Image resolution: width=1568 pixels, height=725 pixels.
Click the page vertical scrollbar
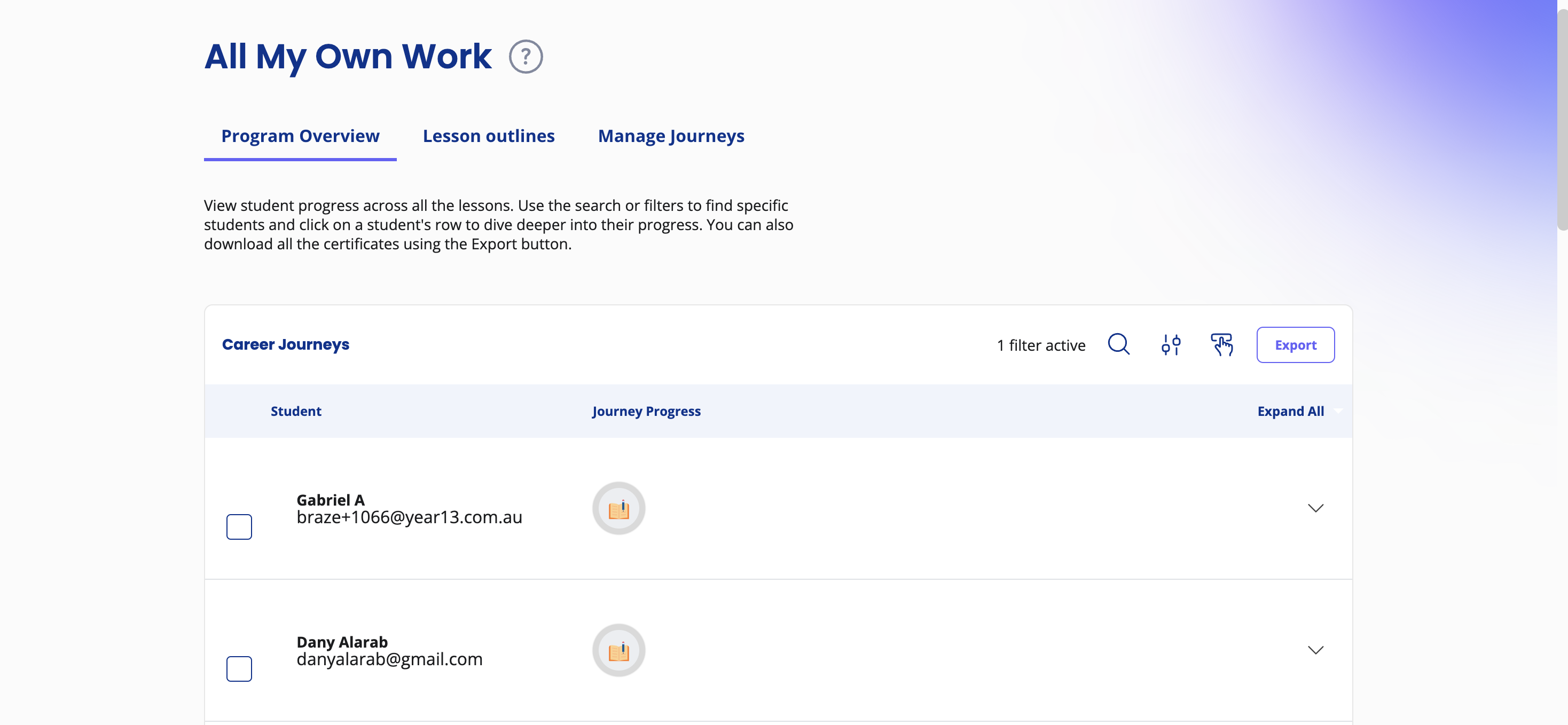pyautogui.click(x=1562, y=116)
